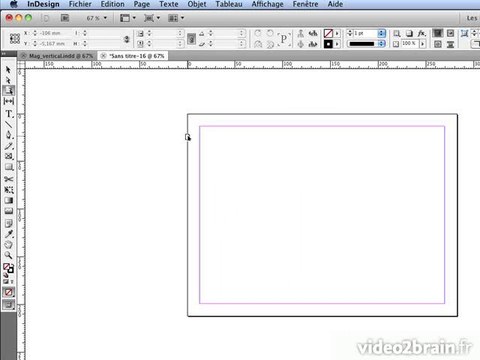Select the Direct Selection tool
Viewport: 480px width, 360px height.
point(8,80)
